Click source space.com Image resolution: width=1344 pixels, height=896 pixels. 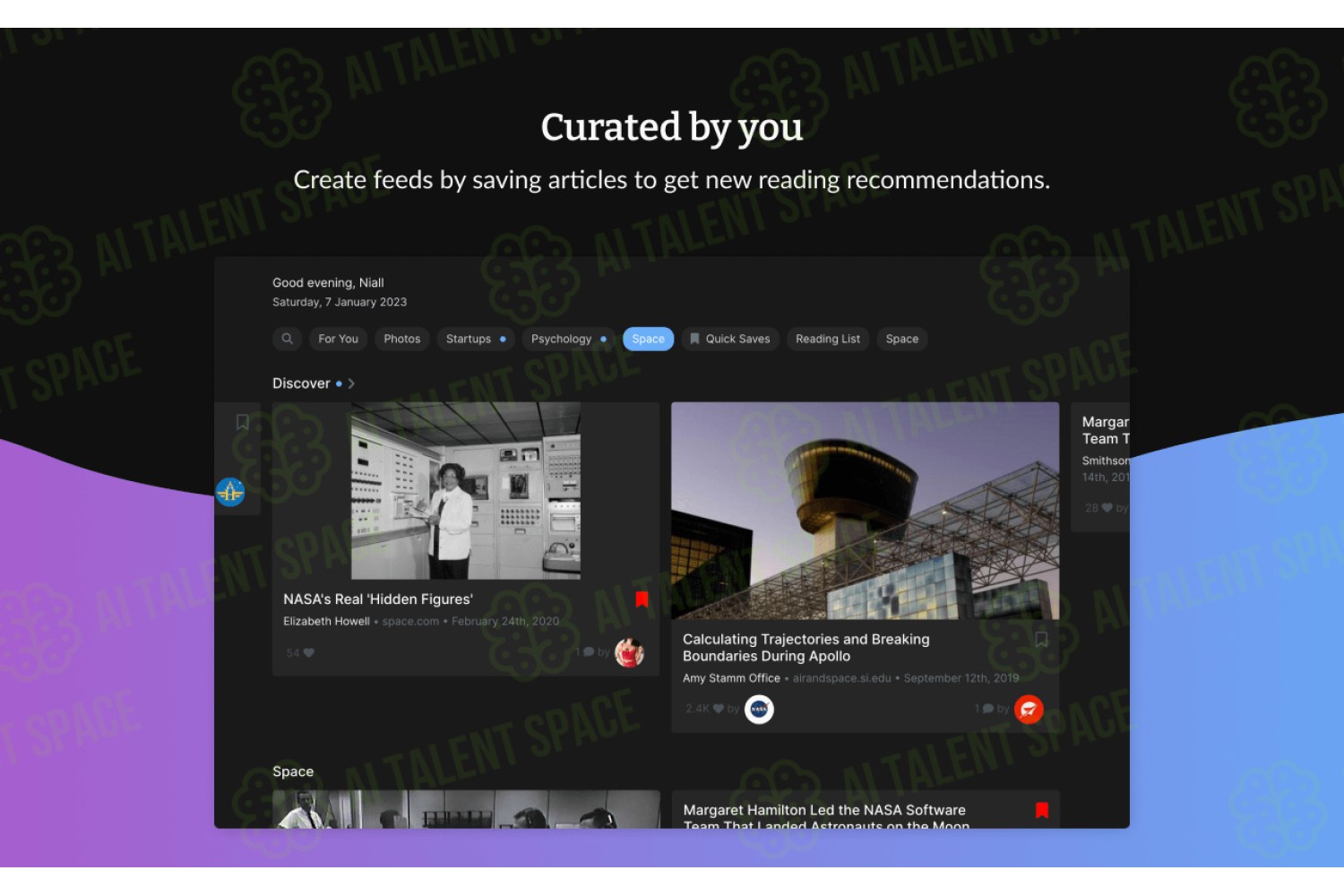pyautogui.click(x=410, y=622)
